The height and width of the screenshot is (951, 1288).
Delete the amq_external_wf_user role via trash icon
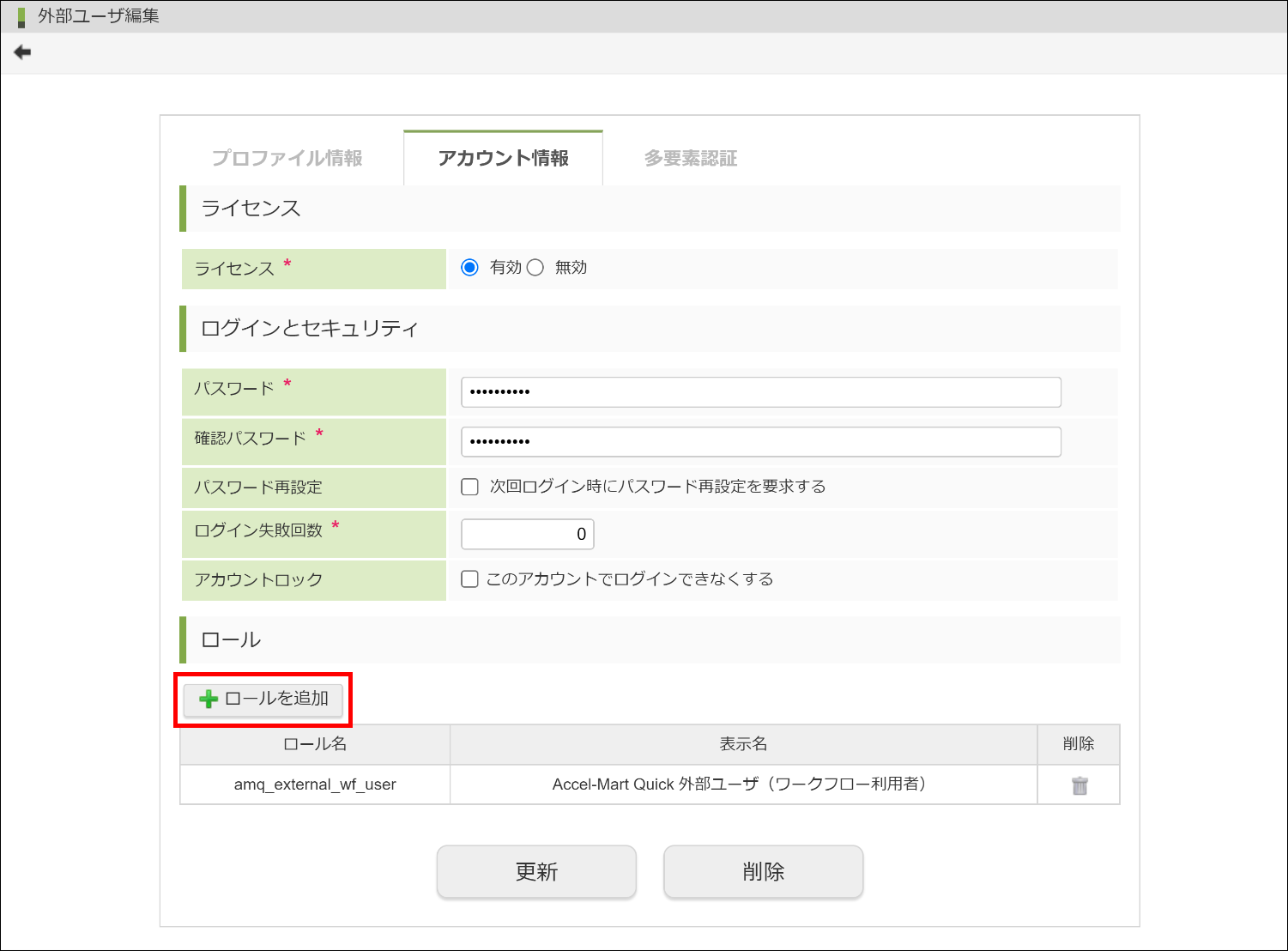(1079, 785)
